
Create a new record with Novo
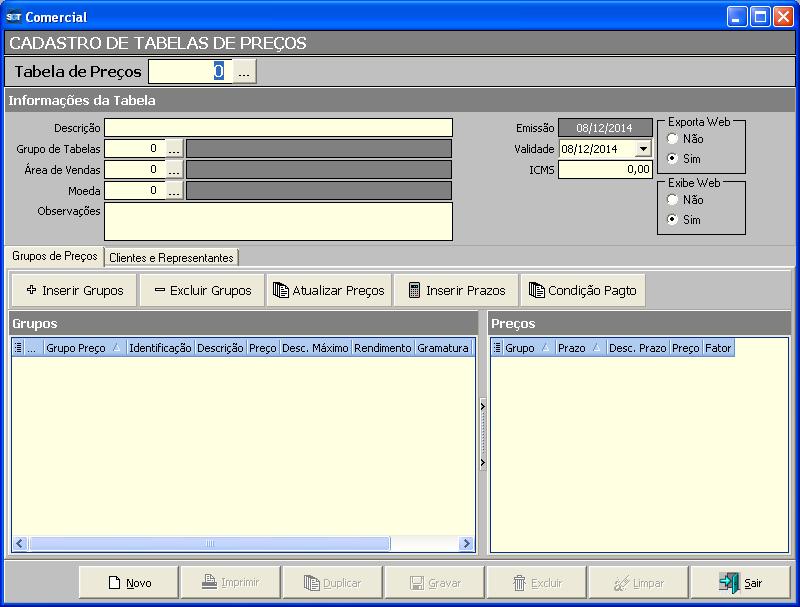129,583
